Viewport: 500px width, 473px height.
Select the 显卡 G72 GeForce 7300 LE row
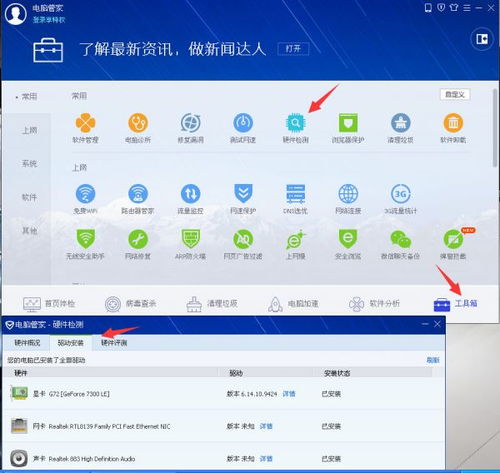(223, 394)
